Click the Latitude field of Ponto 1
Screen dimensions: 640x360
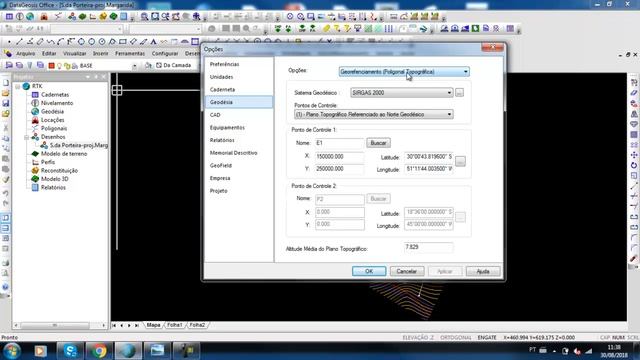[429, 156]
